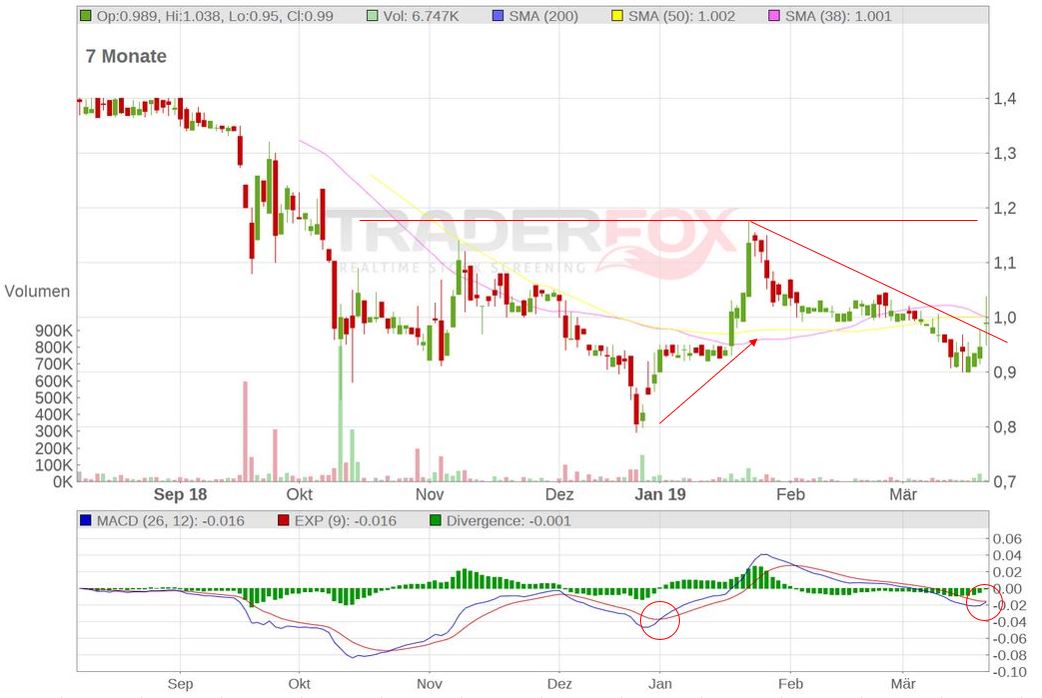
Task: Click the 'Sep 18' date label
Action: click(x=181, y=494)
